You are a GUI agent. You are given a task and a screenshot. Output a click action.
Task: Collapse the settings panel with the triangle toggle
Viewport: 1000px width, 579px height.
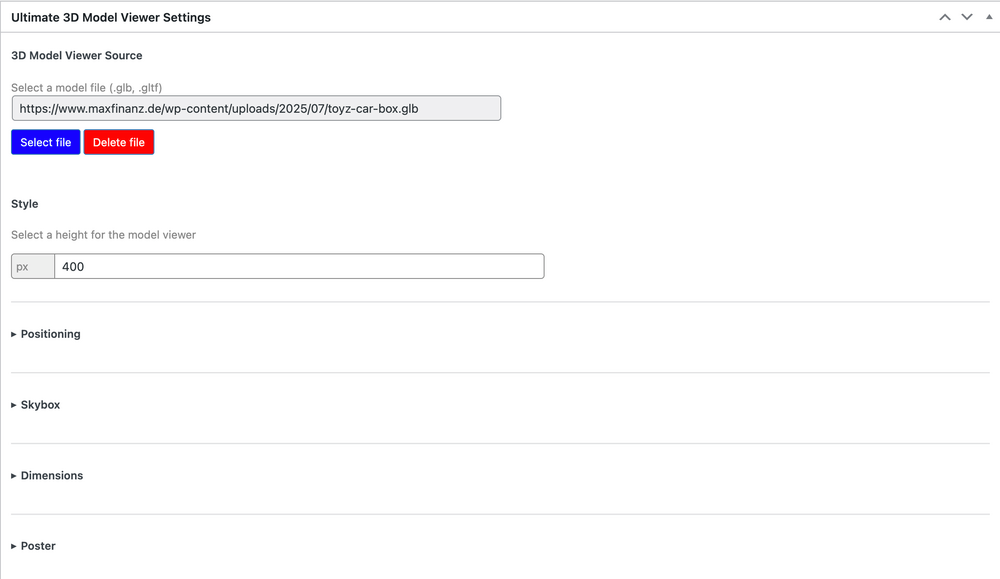point(989,17)
